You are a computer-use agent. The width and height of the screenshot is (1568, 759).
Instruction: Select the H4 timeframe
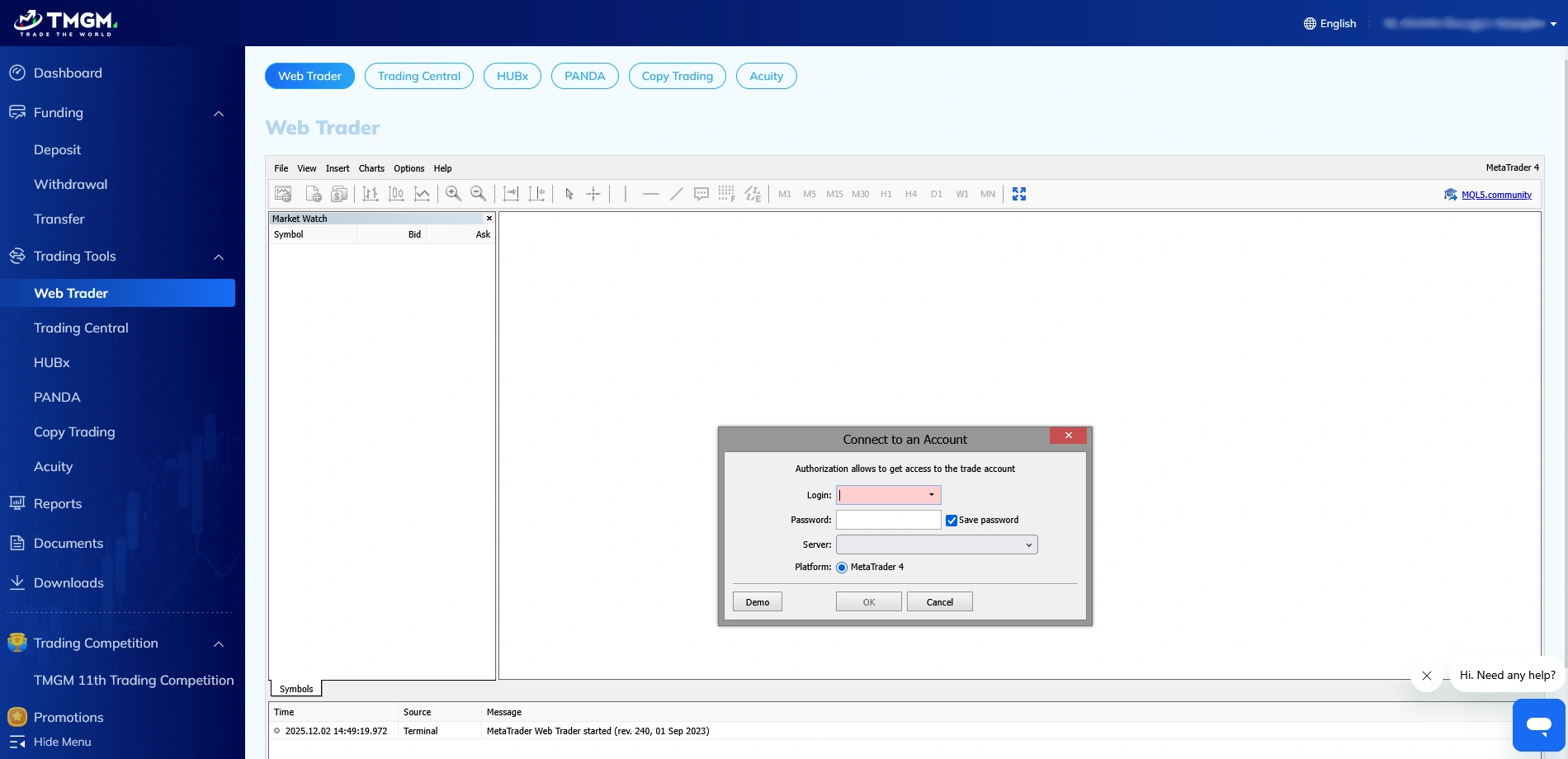pyautogui.click(x=911, y=194)
